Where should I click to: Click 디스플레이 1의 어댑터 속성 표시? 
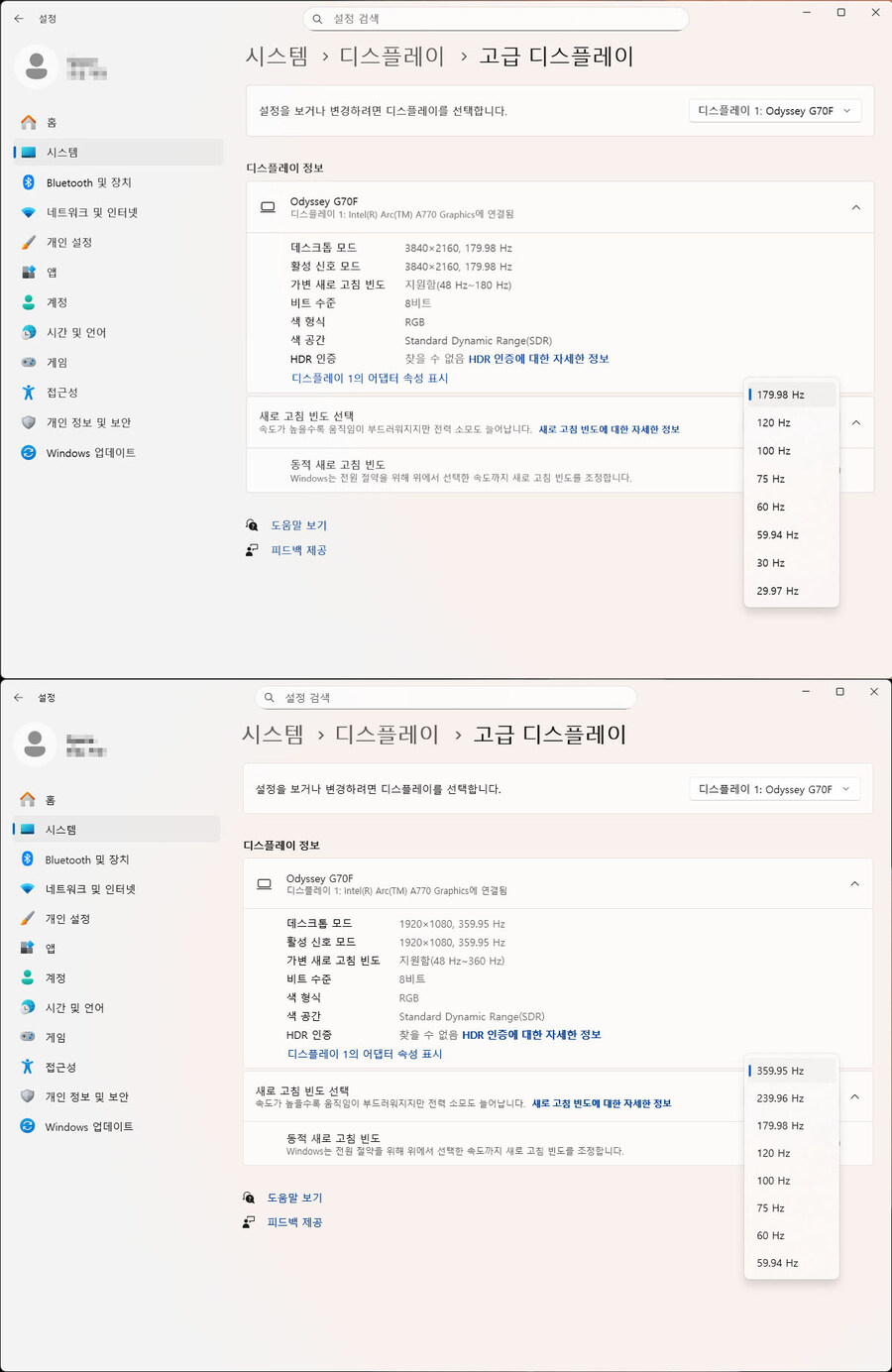pos(370,378)
